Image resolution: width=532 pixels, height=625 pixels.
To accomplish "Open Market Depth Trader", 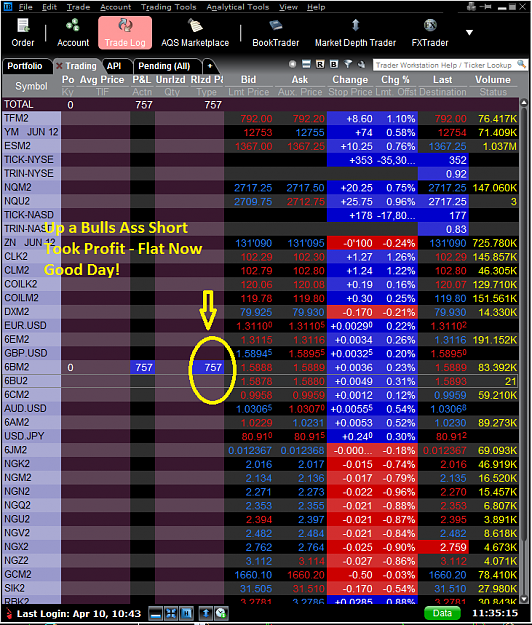I will [x=355, y=33].
